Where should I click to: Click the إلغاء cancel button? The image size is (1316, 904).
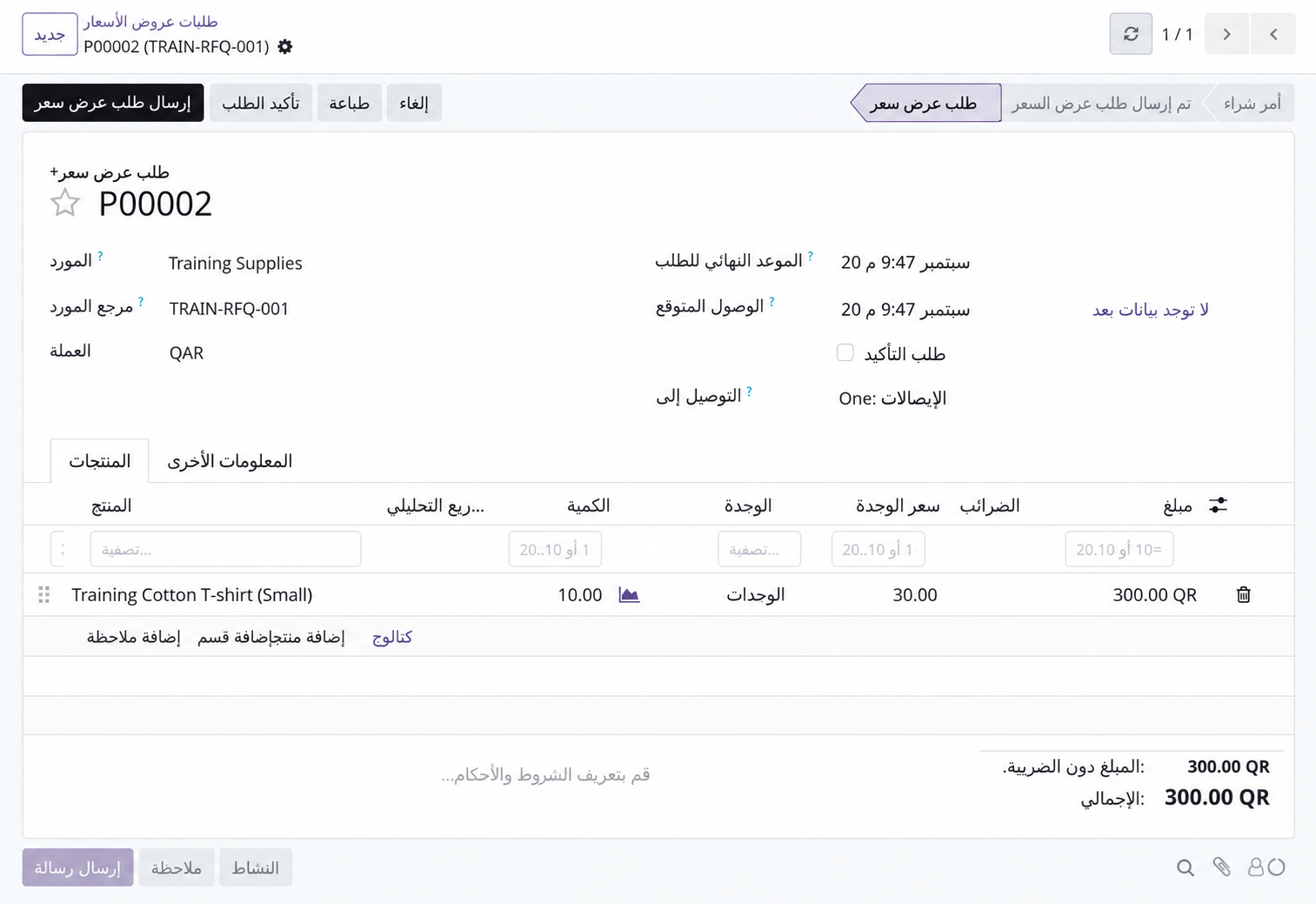tap(414, 103)
